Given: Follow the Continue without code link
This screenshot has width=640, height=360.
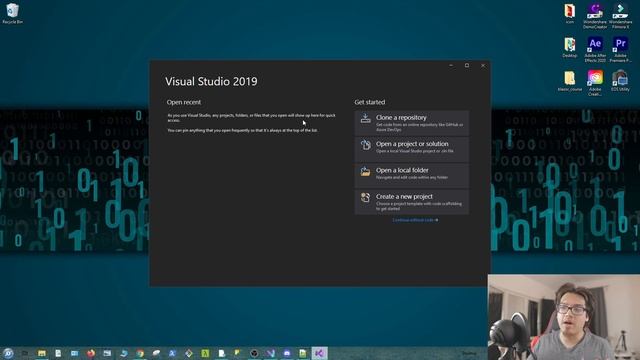Looking at the screenshot, I should point(415,220).
